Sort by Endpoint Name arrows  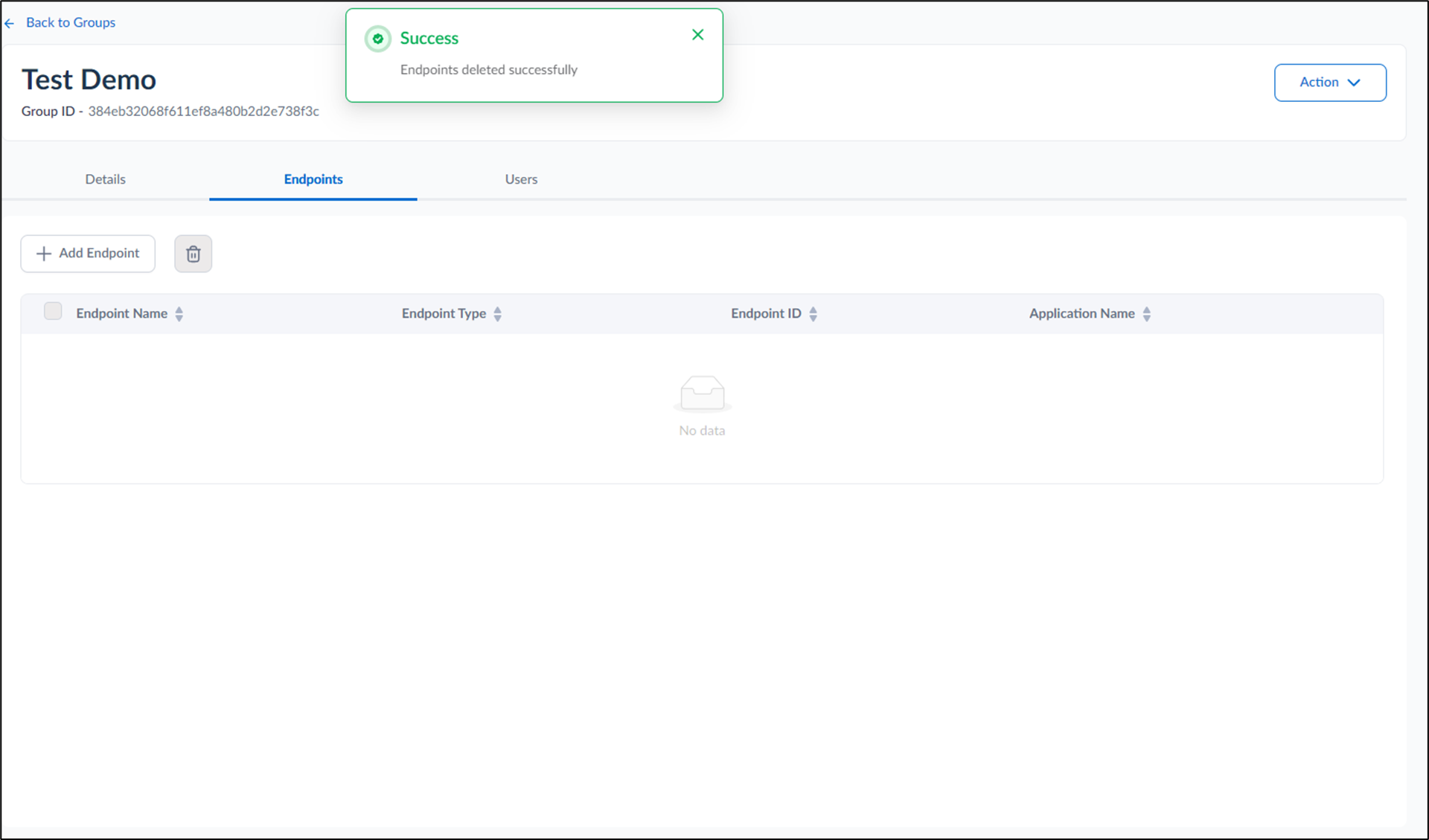click(179, 314)
